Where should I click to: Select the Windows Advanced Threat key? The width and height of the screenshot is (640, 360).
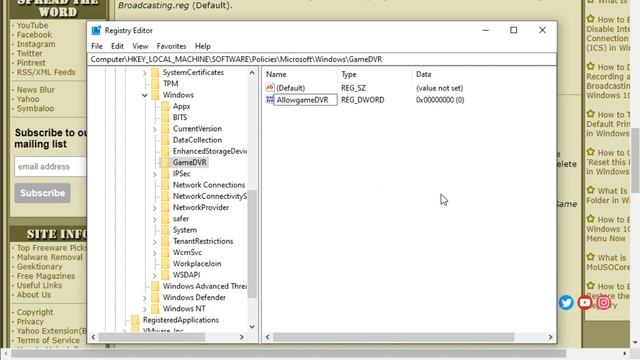(204, 286)
